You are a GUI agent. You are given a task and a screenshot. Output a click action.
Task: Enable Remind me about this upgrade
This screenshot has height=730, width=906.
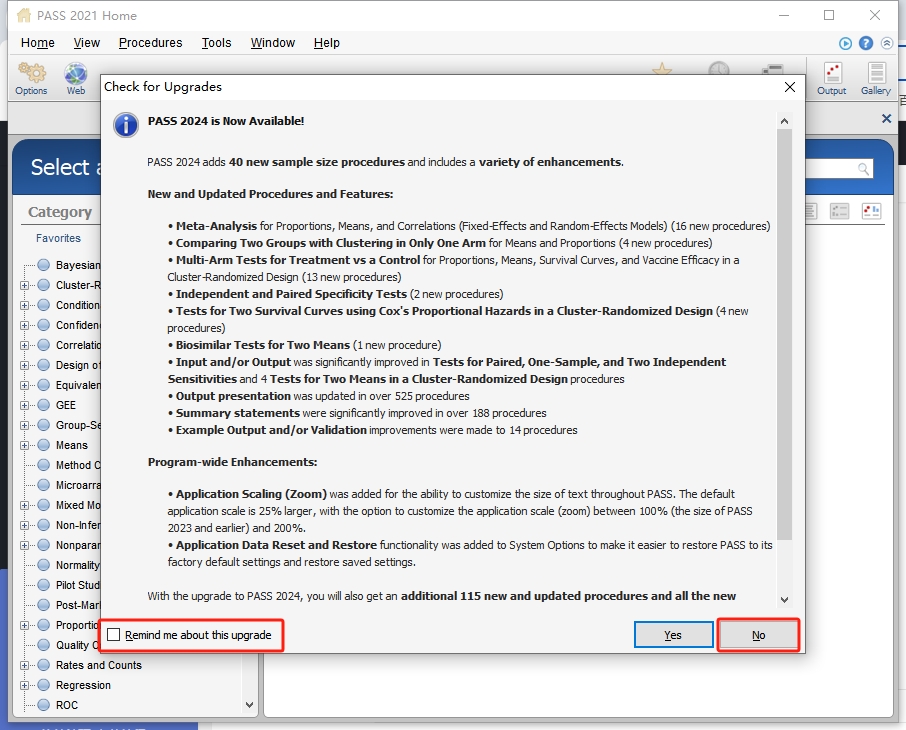(x=114, y=635)
